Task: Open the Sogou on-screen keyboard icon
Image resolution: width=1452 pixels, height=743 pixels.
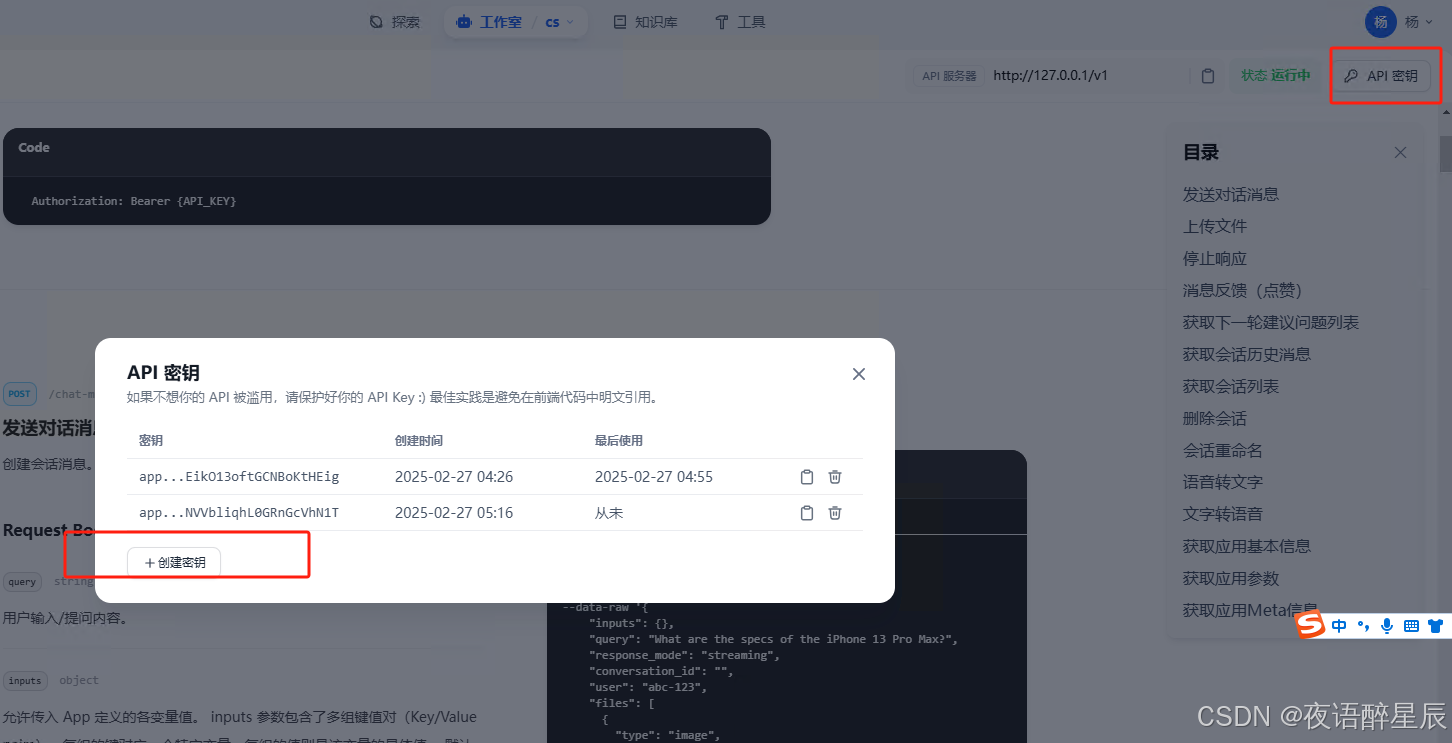Action: coord(1410,625)
